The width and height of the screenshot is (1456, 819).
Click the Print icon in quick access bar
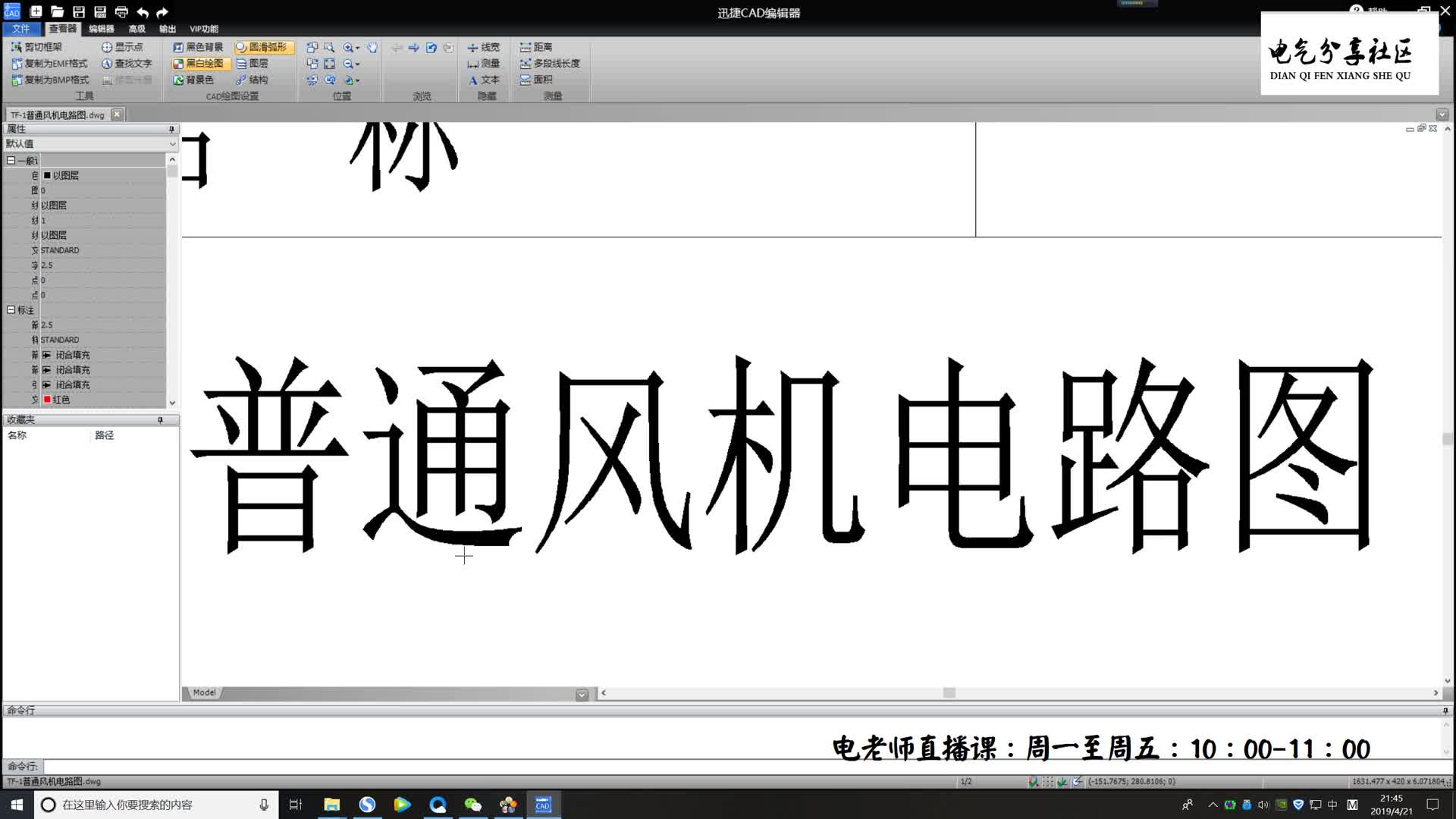point(121,12)
